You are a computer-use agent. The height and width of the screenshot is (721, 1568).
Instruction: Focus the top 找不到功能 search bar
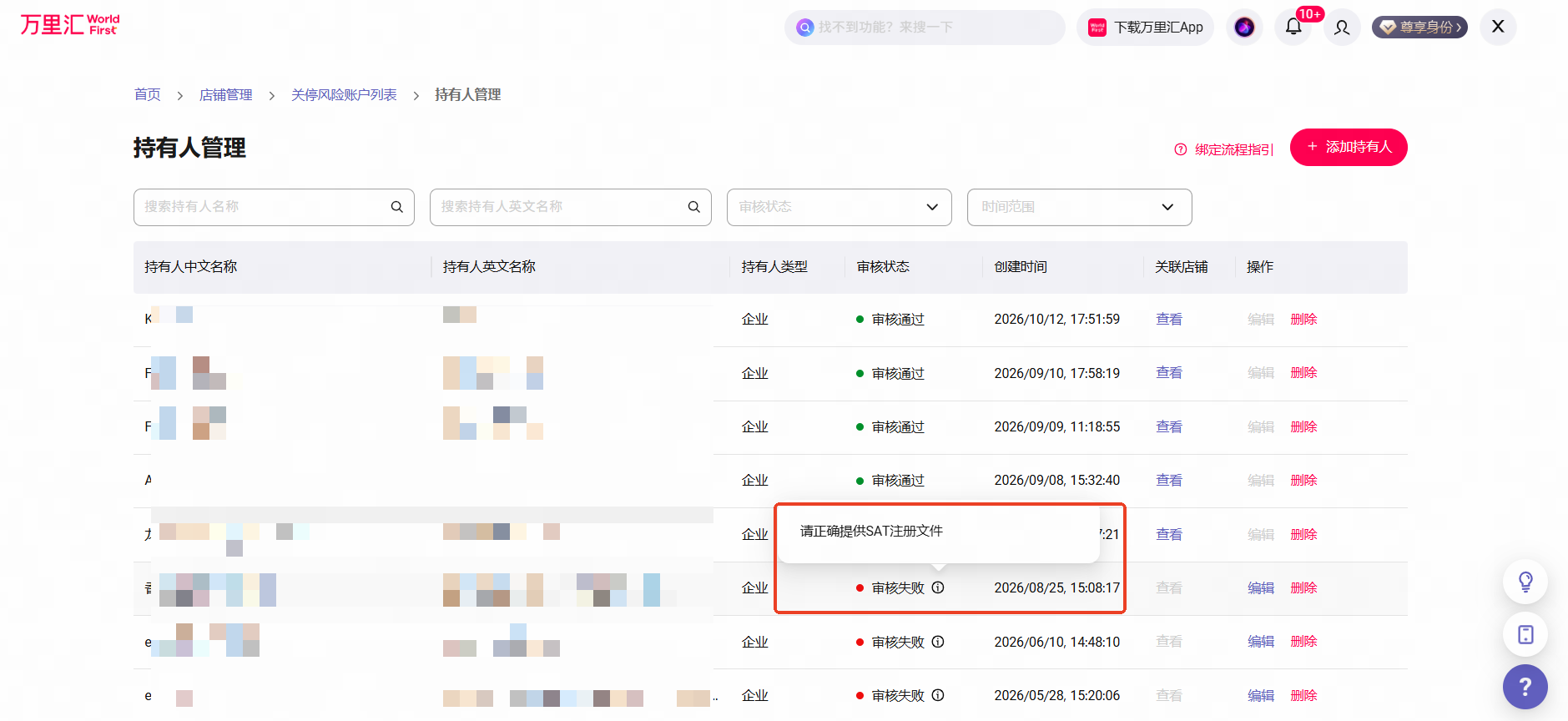[x=925, y=28]
